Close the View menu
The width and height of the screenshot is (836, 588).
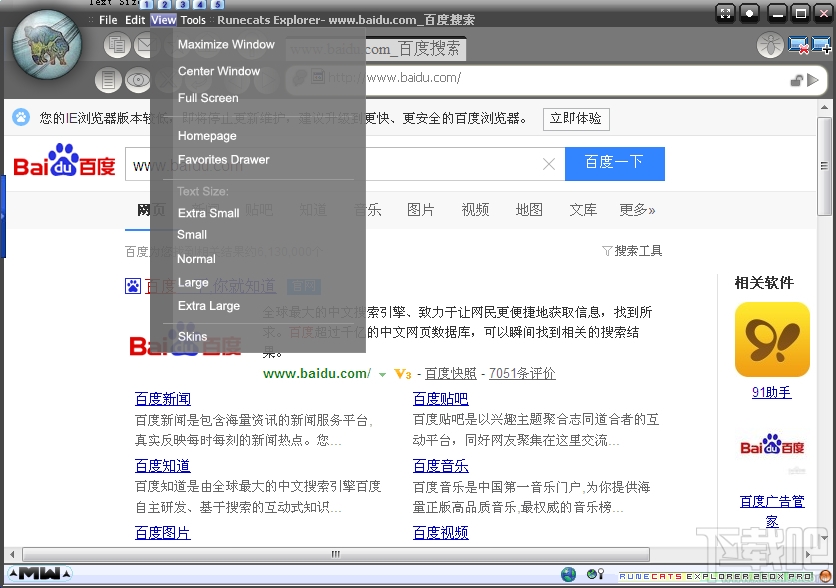point(163,20)
